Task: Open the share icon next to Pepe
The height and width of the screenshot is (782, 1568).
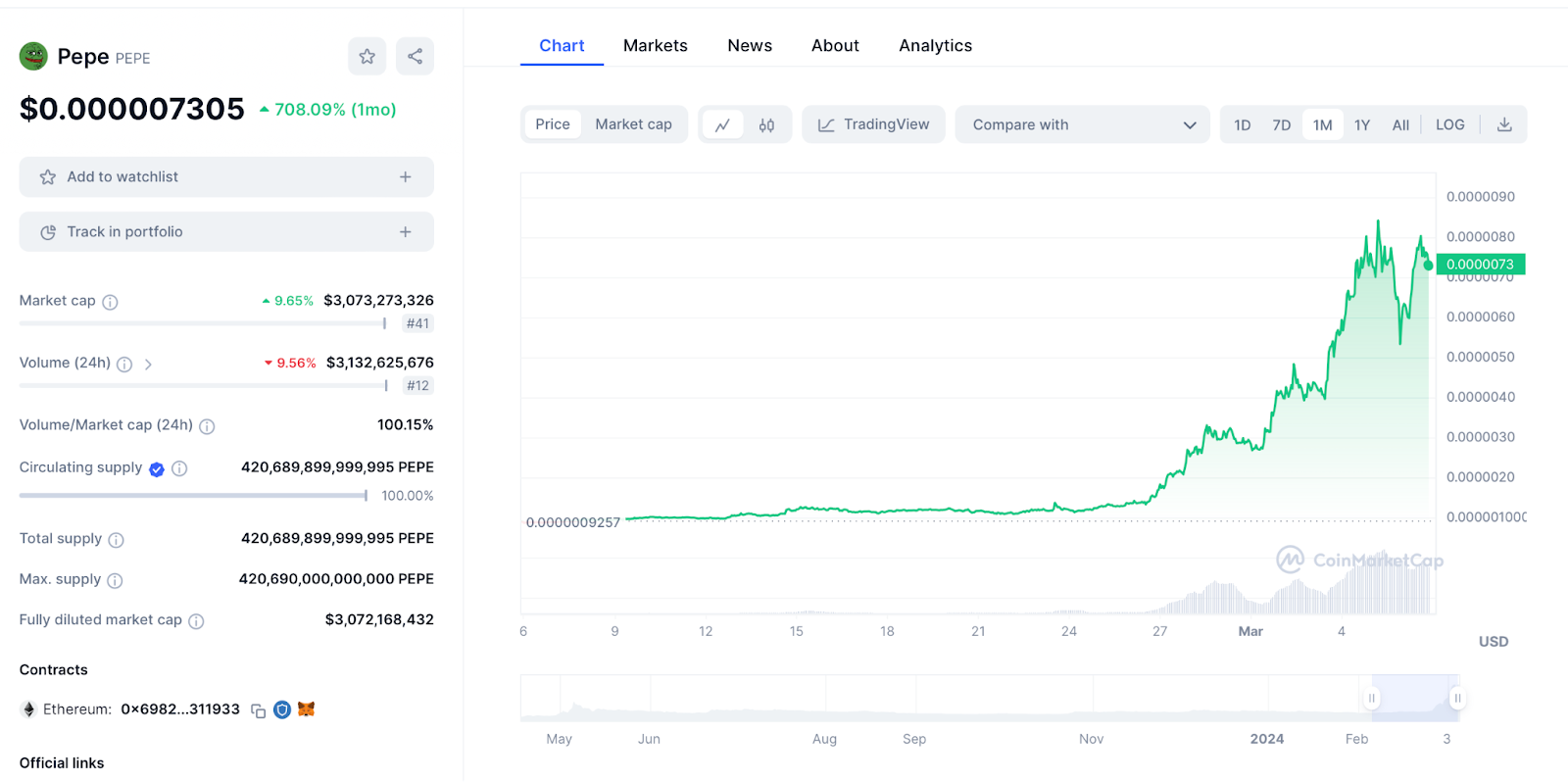Action: (415, 56)
